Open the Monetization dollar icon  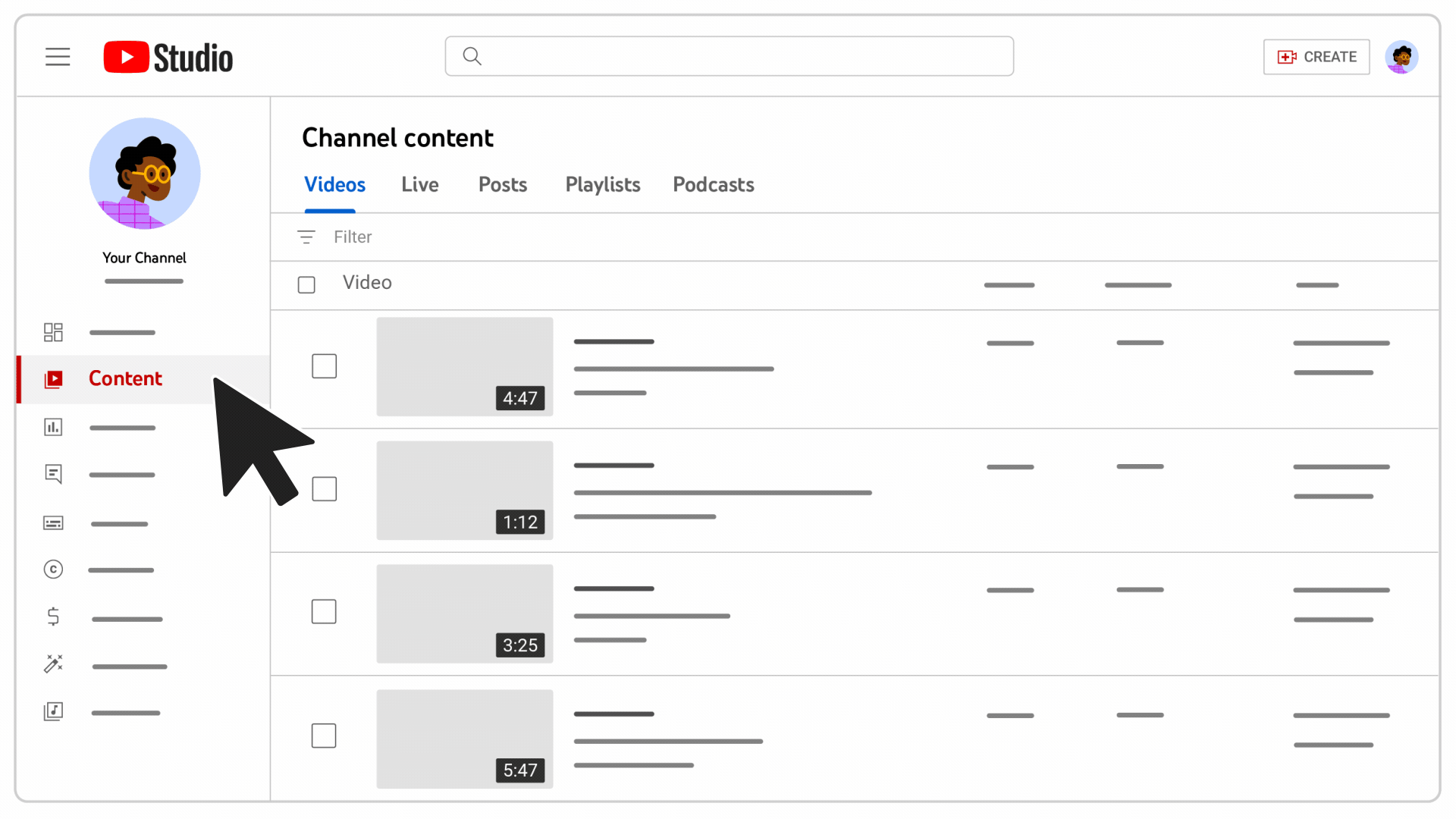click(x=53, y=616)
